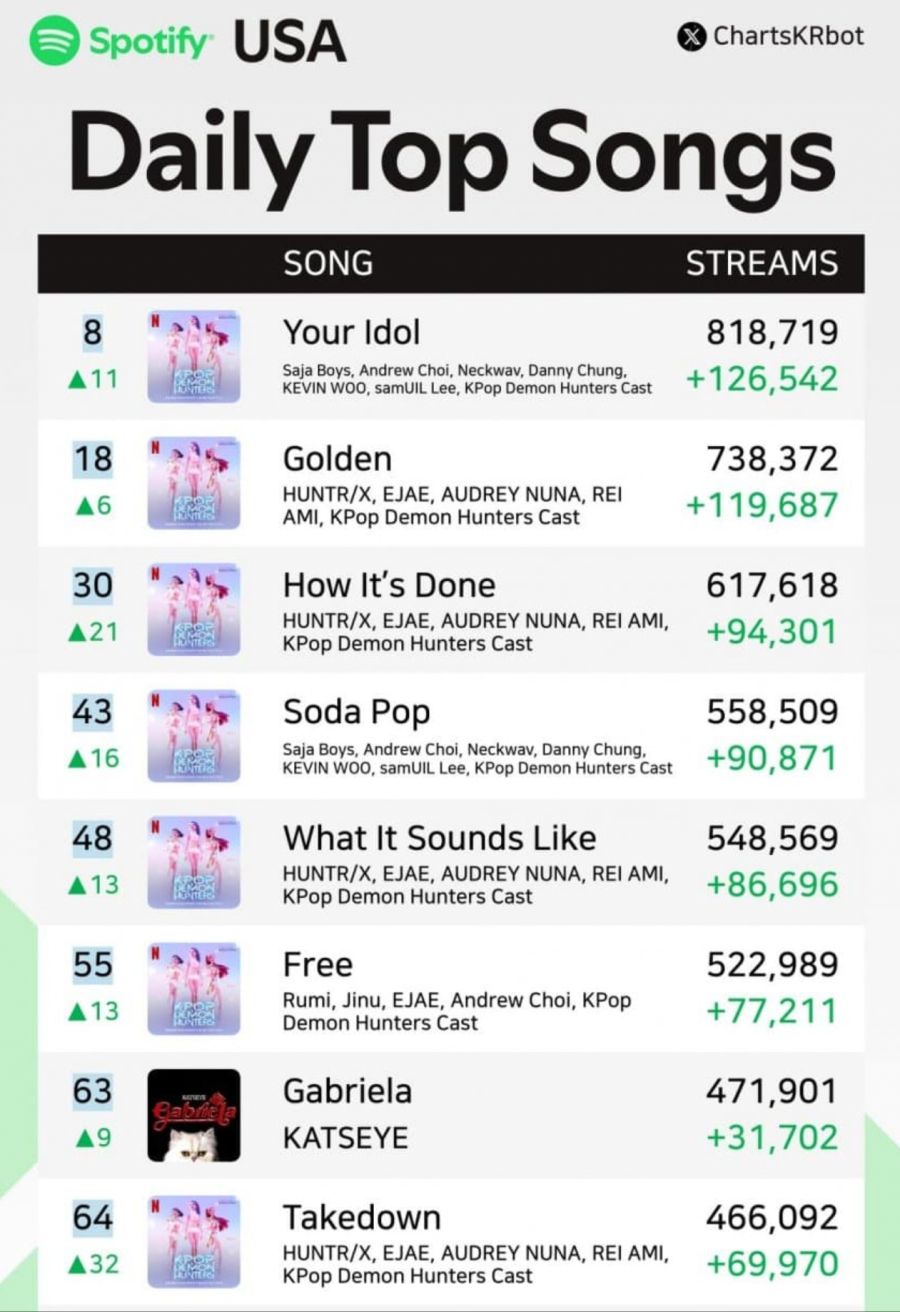The height and width of the screenshot is (1312, 900).
Task: Click the up arrow beside 32 for Takedown
Action: (76, 1265)
